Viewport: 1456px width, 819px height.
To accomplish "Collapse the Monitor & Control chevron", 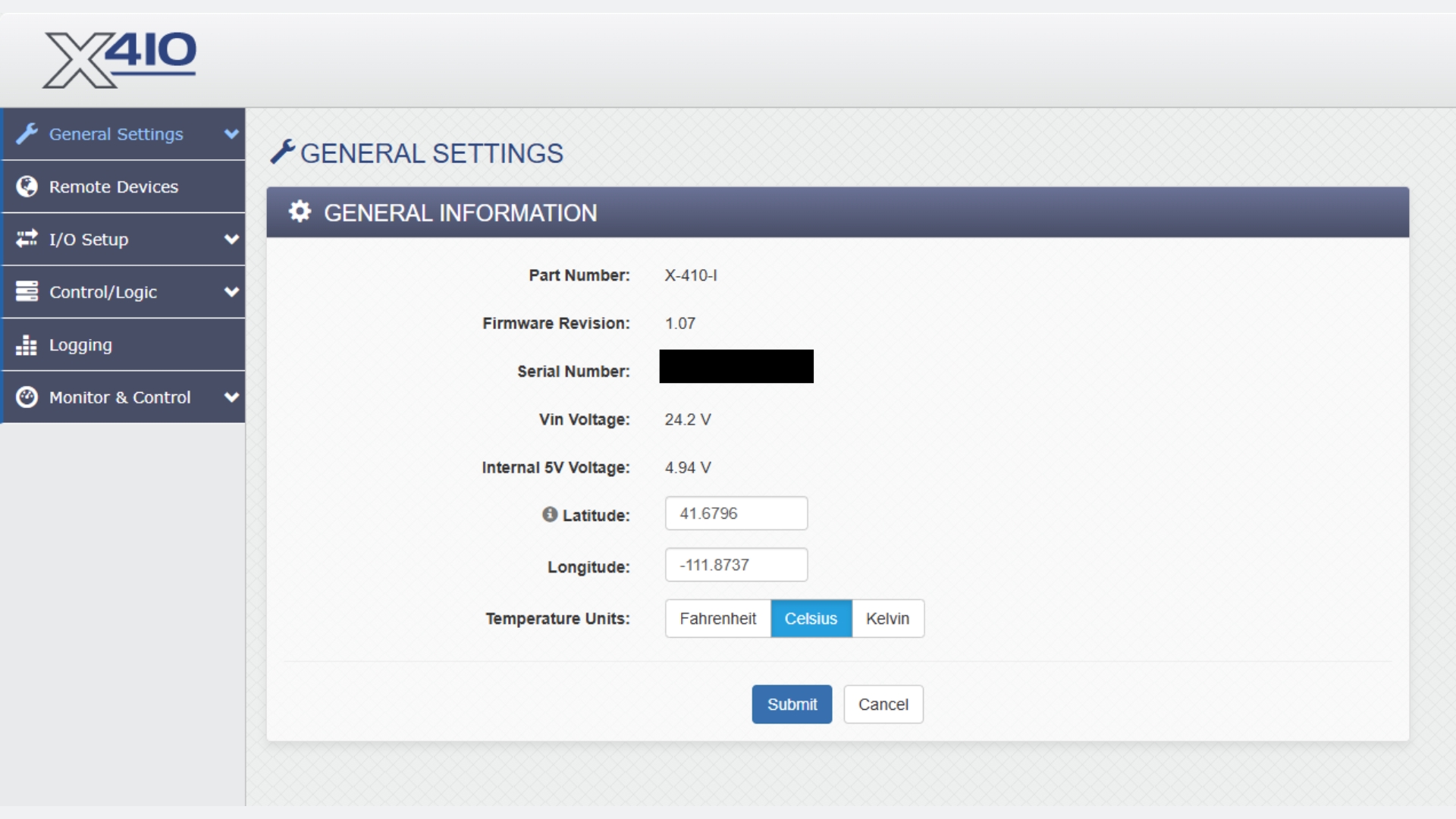I will 231,397.
